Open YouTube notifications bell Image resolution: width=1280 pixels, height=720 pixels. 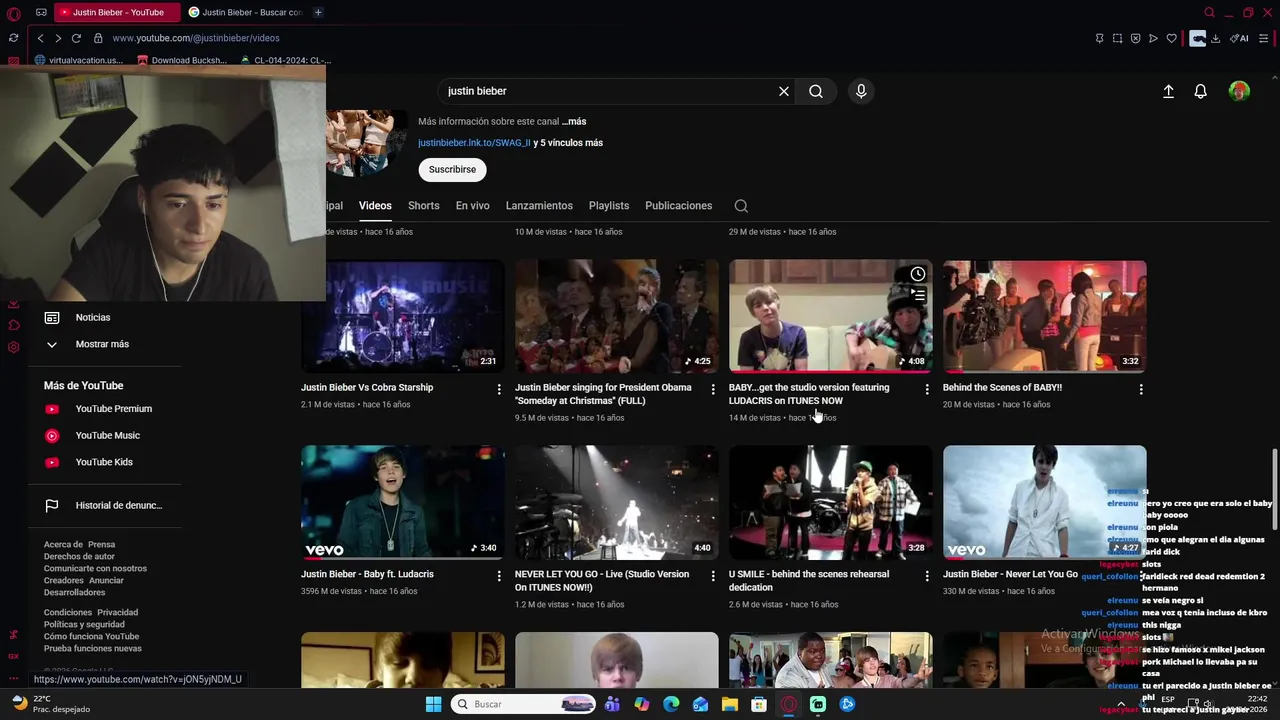pos(1201,91)
